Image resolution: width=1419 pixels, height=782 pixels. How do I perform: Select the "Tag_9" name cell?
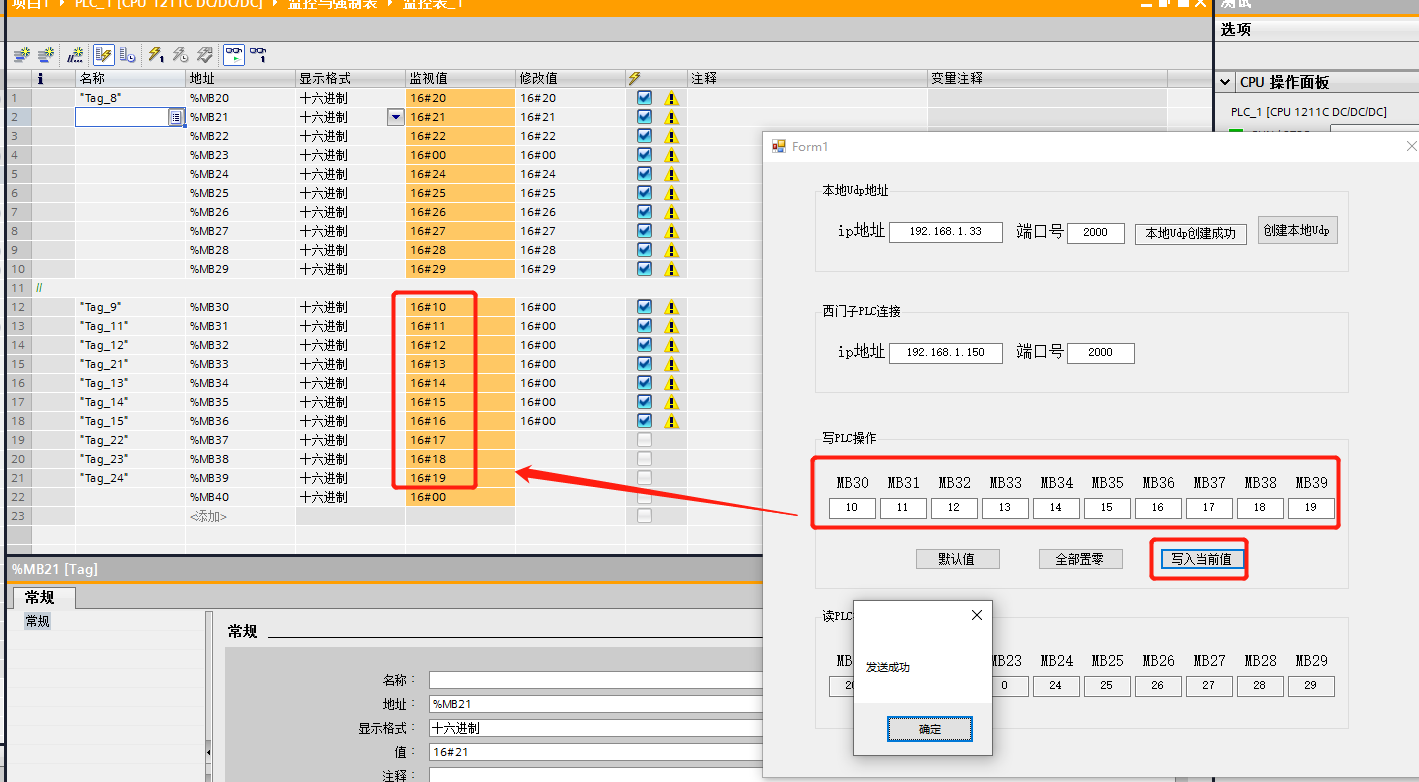[x=130, y=307]
